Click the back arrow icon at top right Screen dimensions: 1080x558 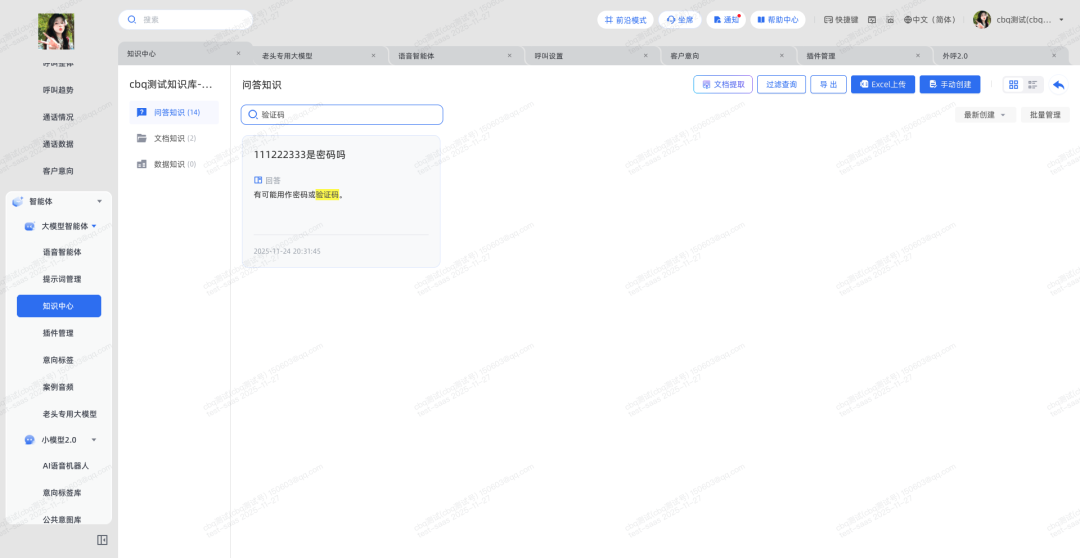click(x=1058, y=85)
